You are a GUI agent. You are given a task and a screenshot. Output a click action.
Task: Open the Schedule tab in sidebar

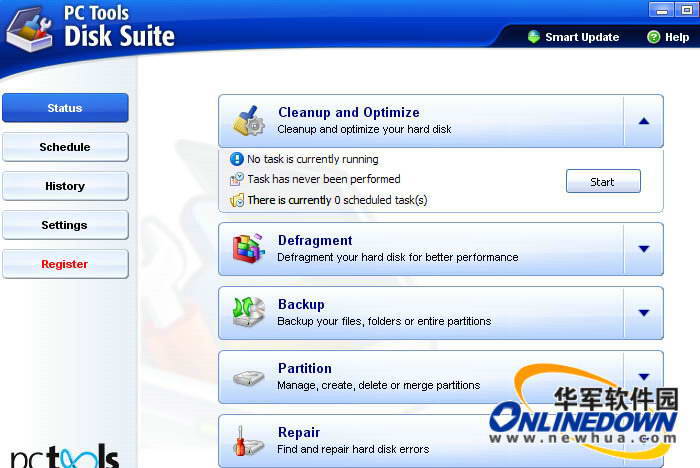[65, 147]
